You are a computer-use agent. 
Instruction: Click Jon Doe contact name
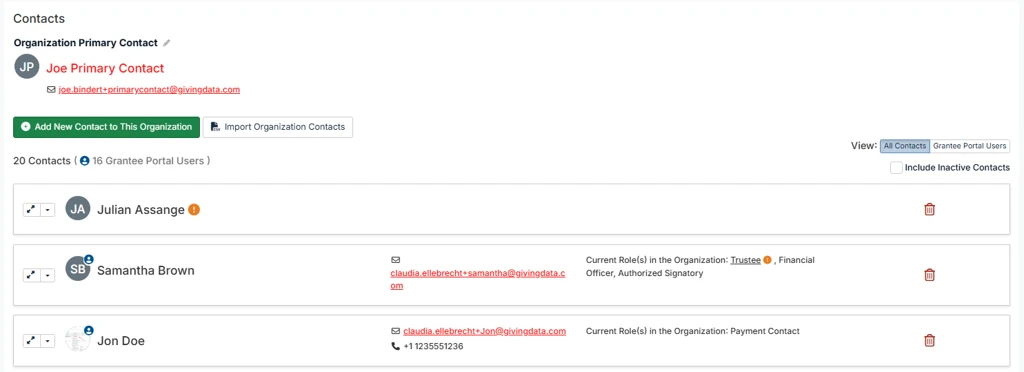click(x=121, y=341)
